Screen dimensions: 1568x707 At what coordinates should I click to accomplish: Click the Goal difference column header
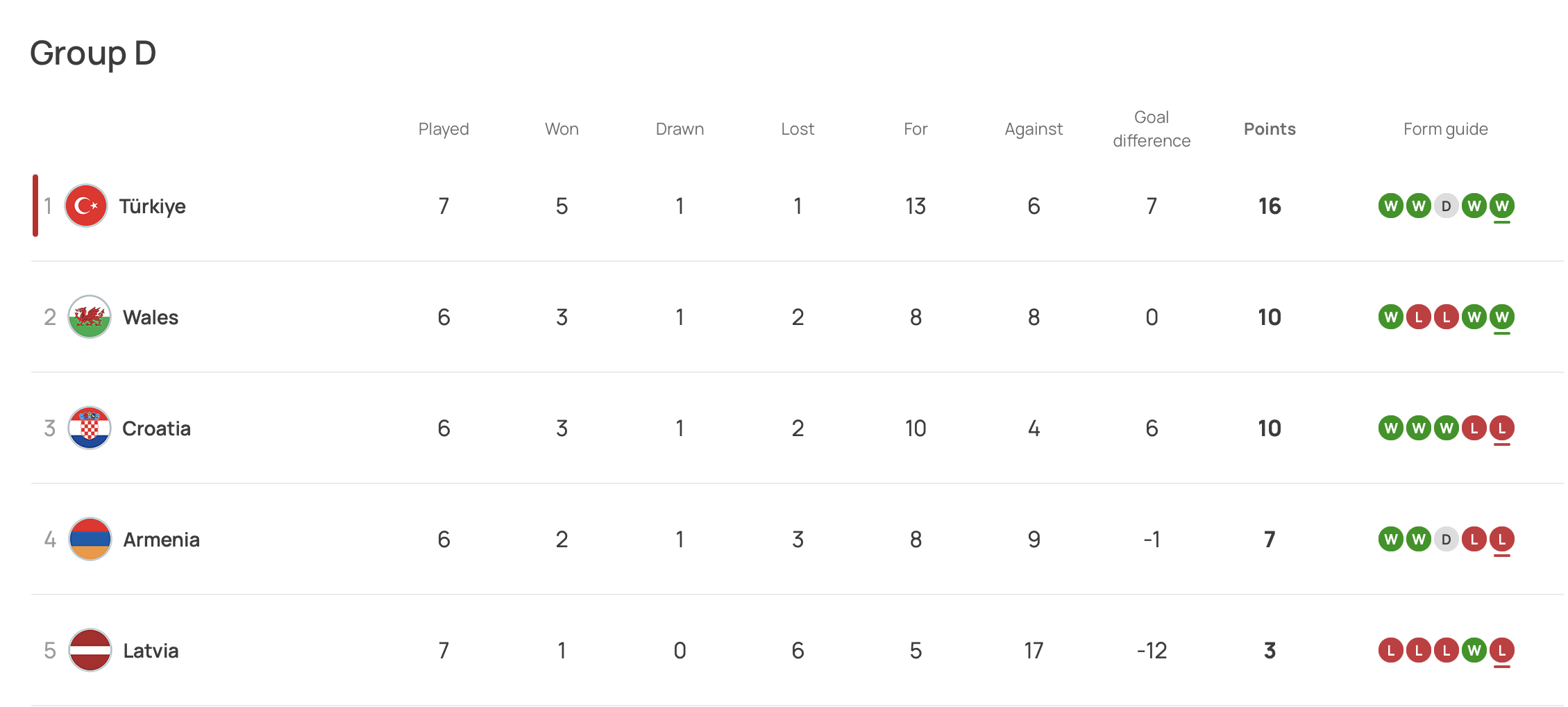(1152, 129)
